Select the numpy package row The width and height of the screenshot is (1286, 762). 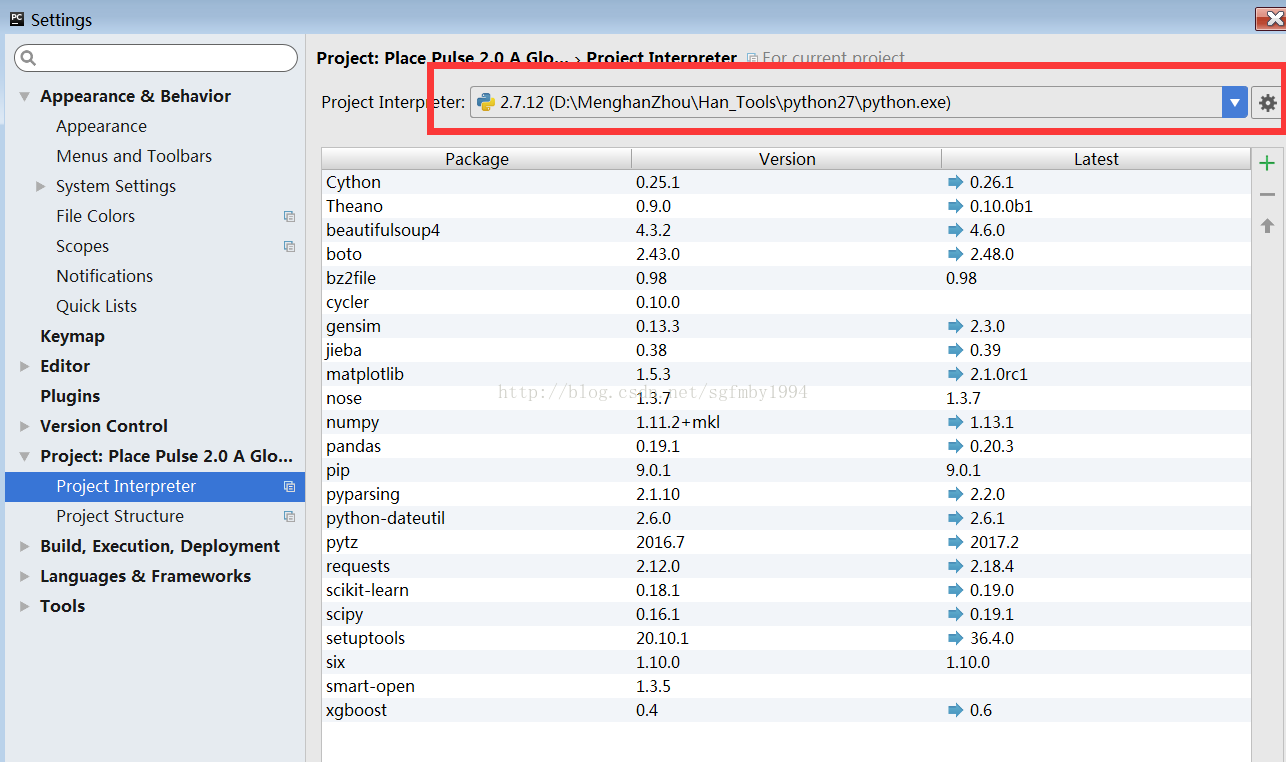786,422
